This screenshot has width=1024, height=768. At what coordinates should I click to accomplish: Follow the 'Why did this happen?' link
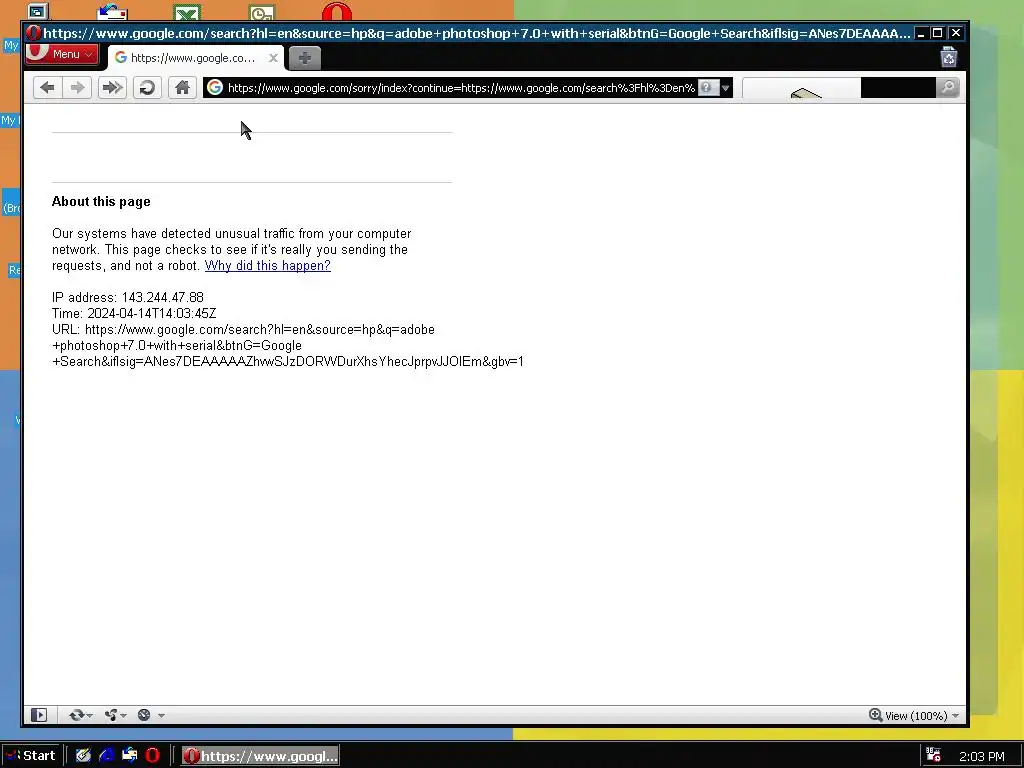coord(268,266)
